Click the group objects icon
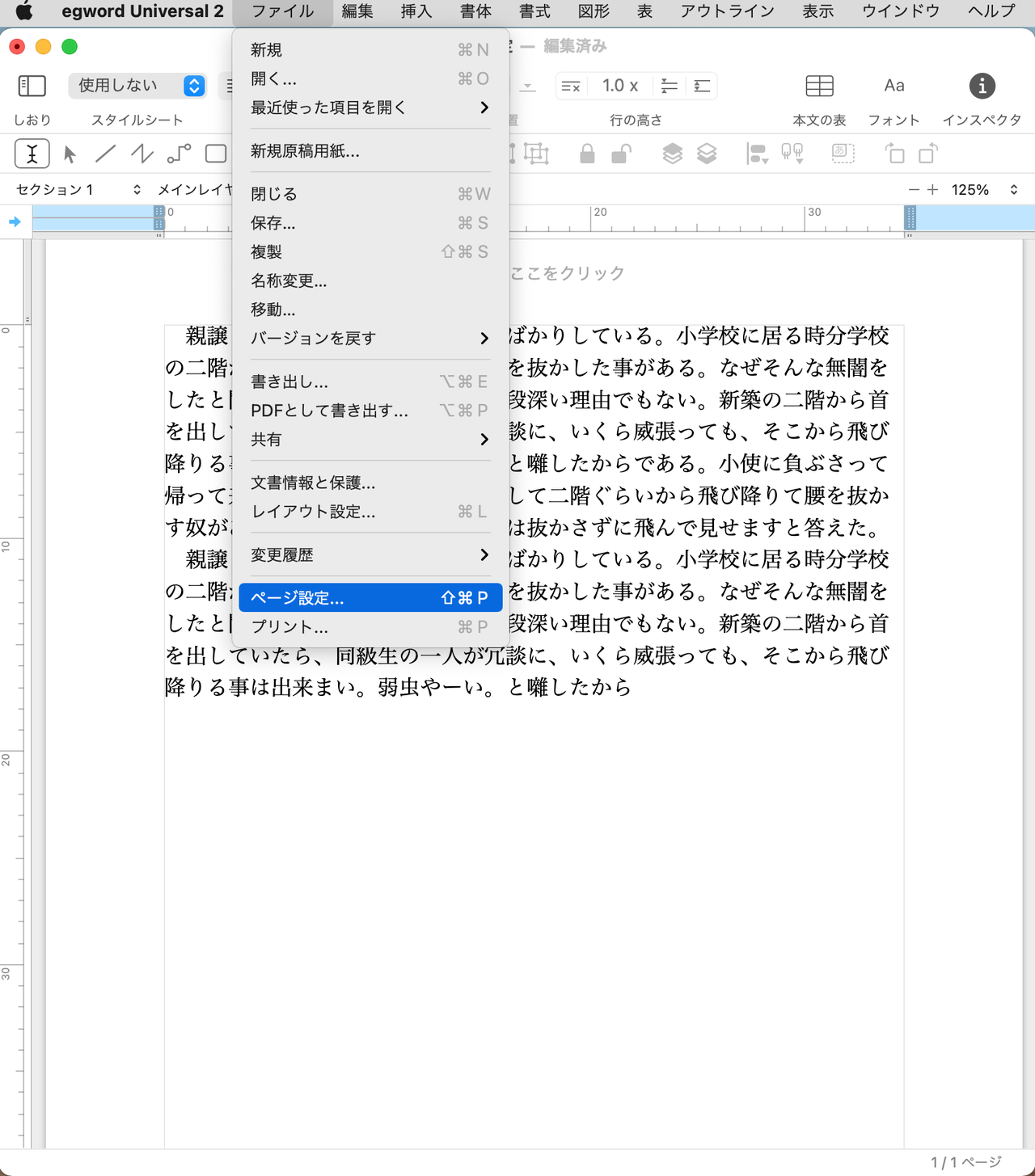Image resolution: width=1035 pixels, height=1176 pixels. 536,154
